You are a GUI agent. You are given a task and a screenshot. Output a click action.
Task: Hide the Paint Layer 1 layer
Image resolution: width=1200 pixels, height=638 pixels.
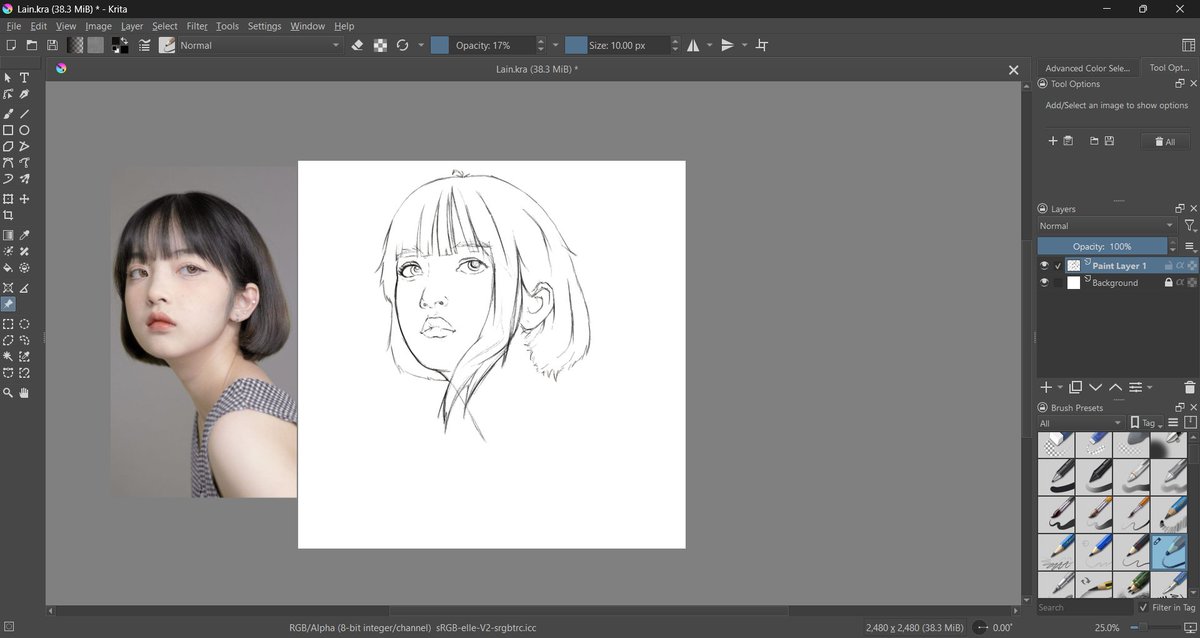pos(1044,266)
